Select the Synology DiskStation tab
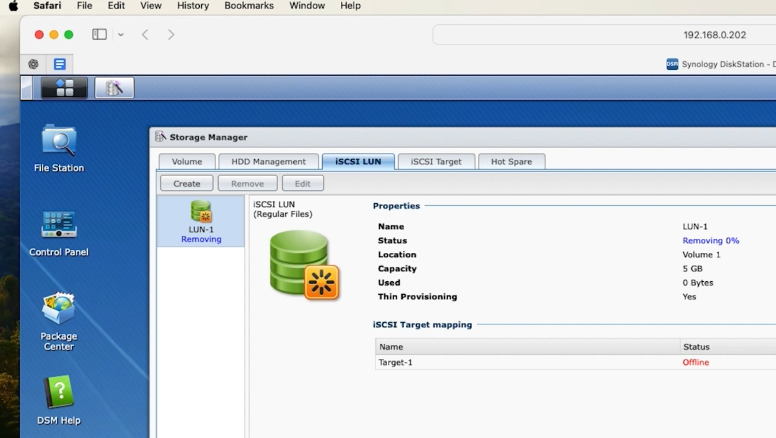 pos(721,64)
